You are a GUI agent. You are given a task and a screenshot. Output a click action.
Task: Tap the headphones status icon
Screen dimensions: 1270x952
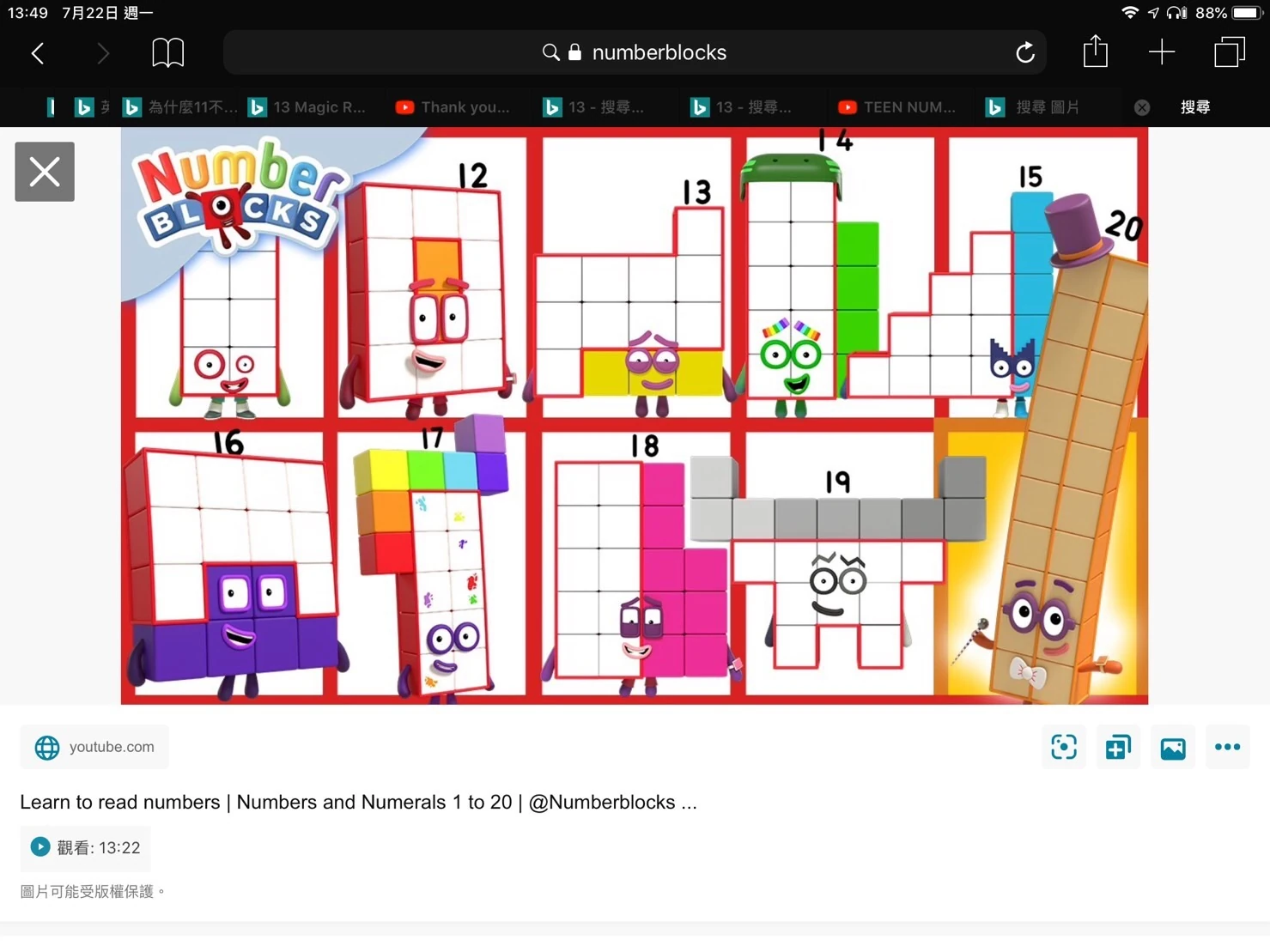click(x=1177, y=13)
